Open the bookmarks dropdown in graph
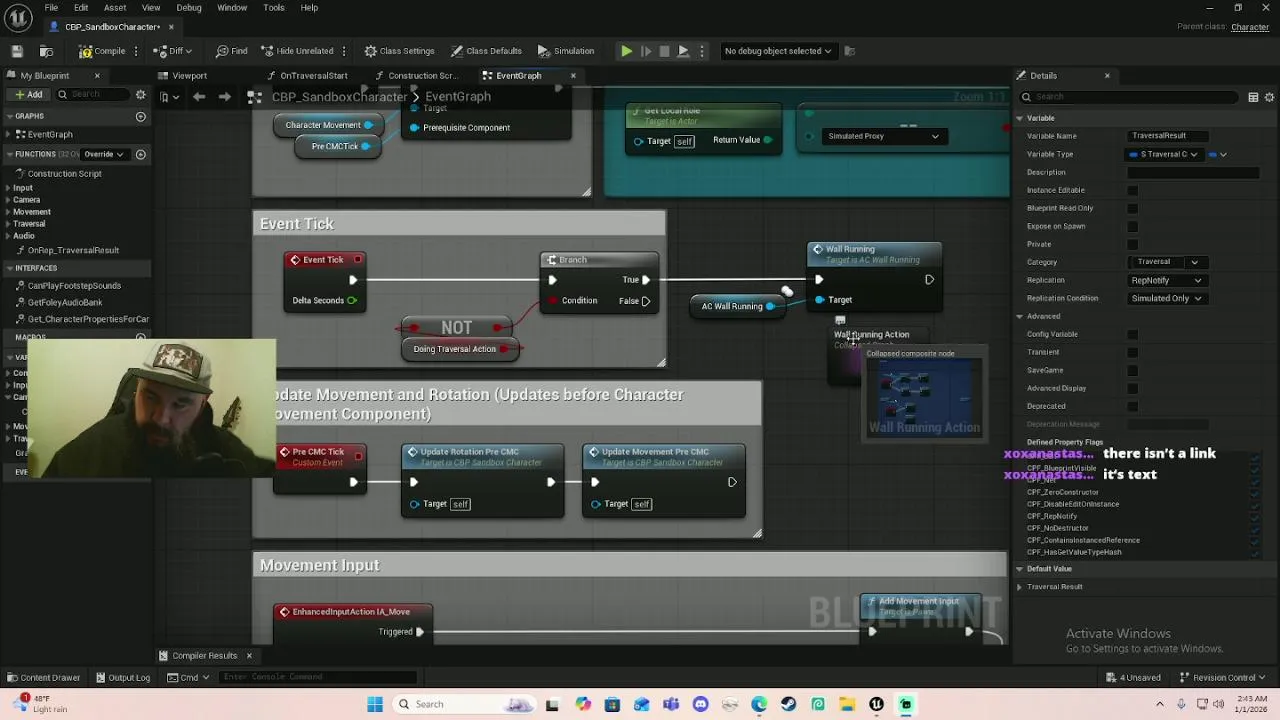The width and height of the screenshot is (1280, 720). (168, 97)
